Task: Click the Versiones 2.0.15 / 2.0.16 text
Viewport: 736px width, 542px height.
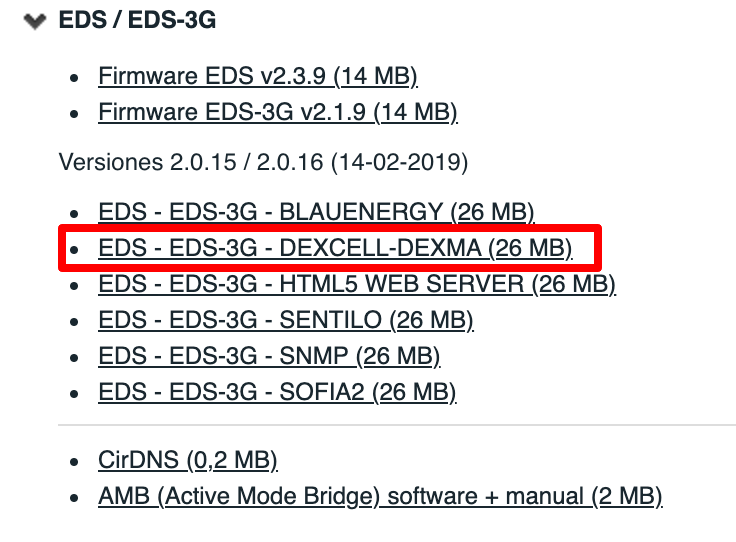Action: (x=263, y=161)
